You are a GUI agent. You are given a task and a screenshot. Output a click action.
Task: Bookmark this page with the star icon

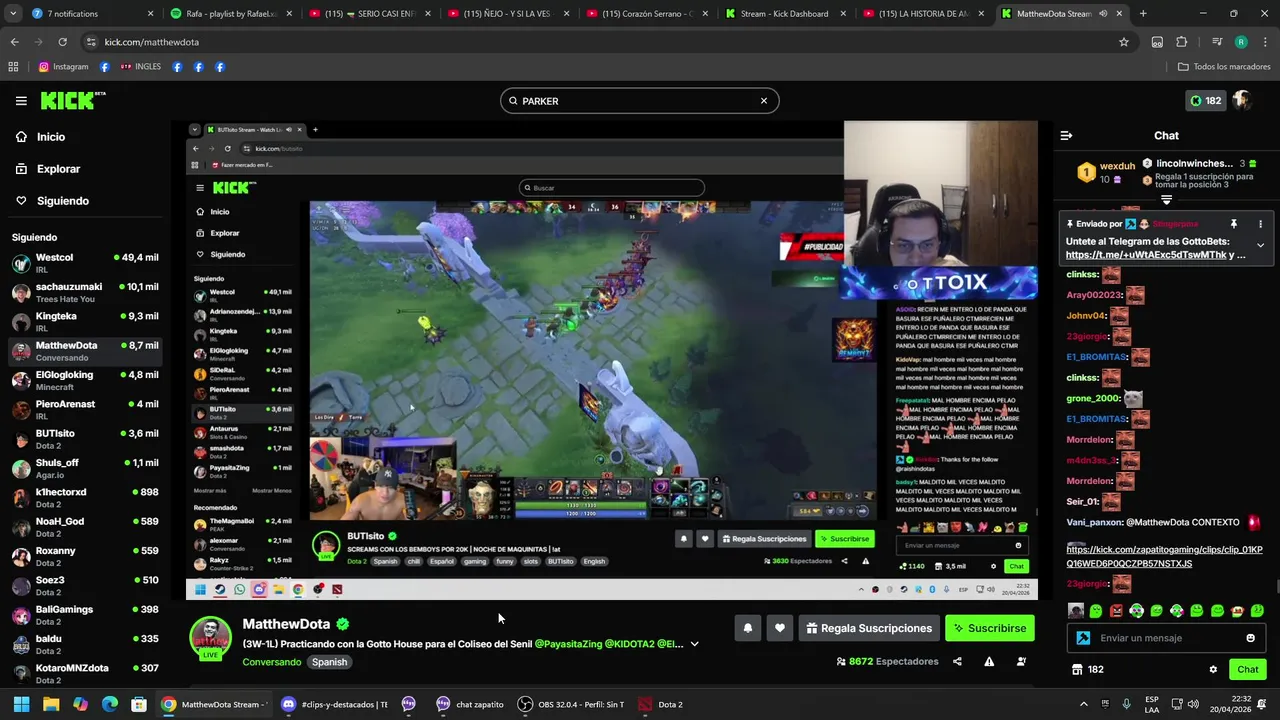(1124, 42)
